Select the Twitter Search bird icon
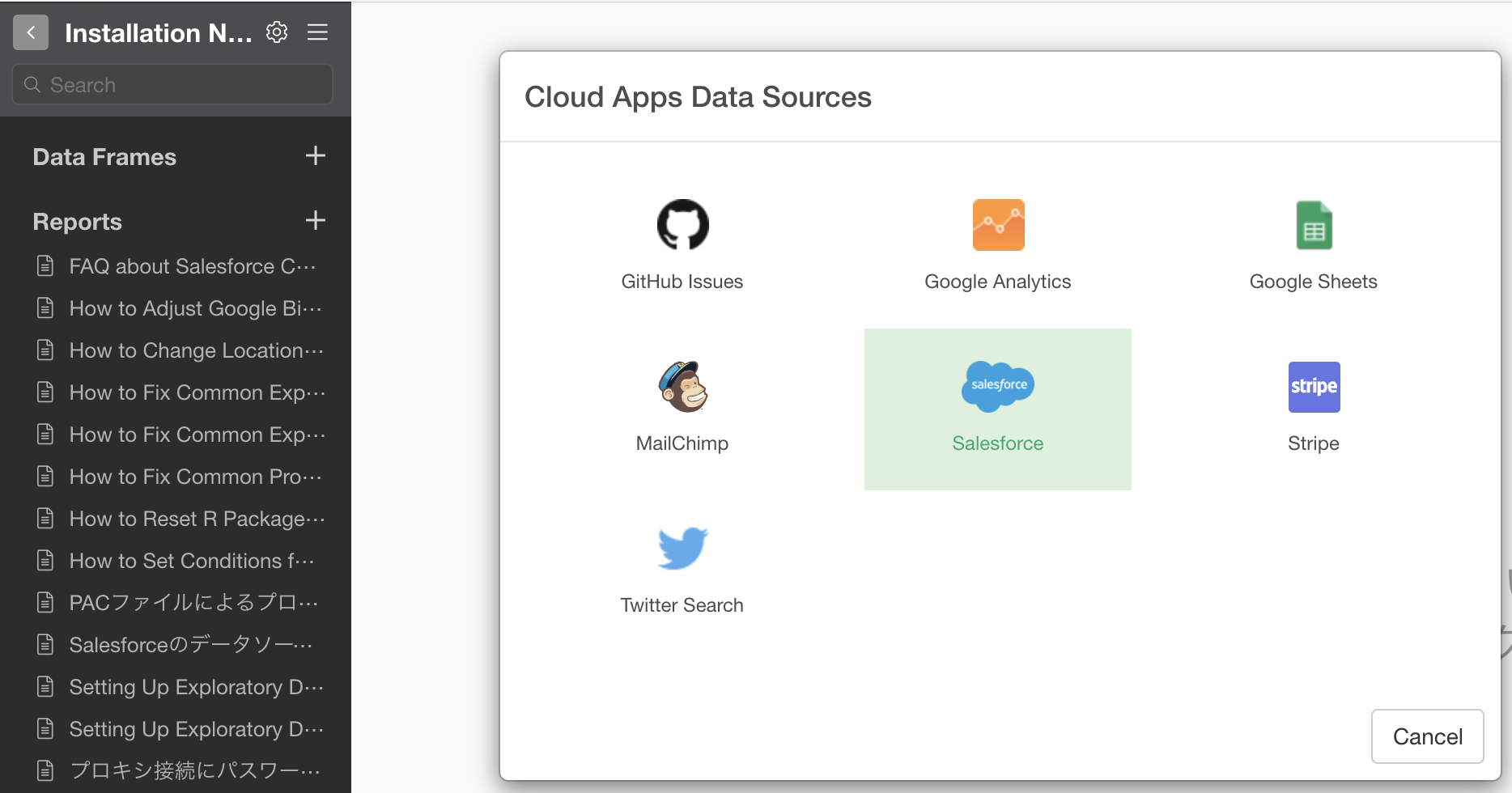1512x793 pixels. pyautogui.click(x=682, y=549)
